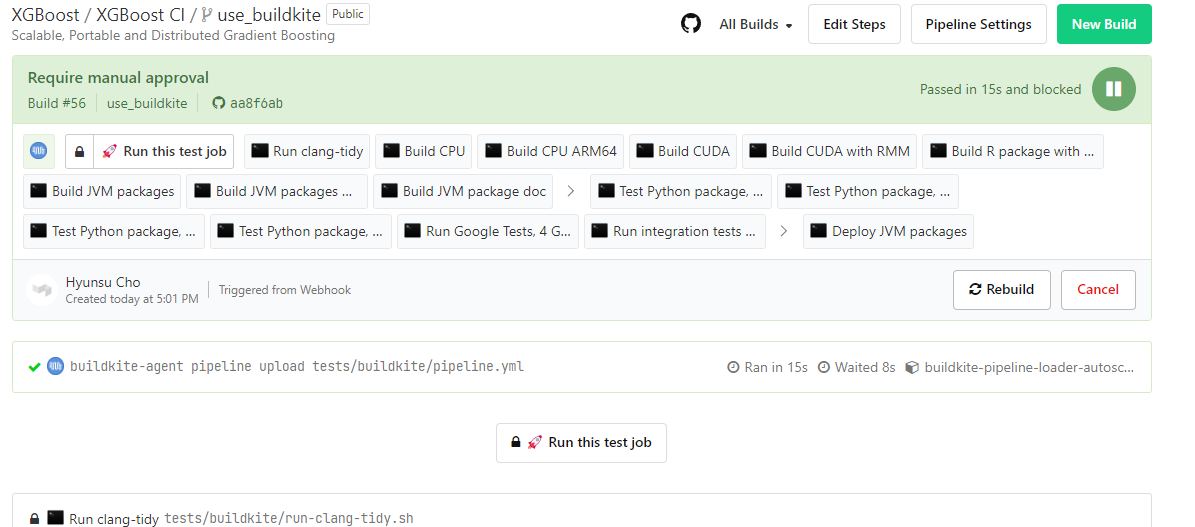Click the Triggered from Webhook text
1195x527 pixels.
pos(285,290)
